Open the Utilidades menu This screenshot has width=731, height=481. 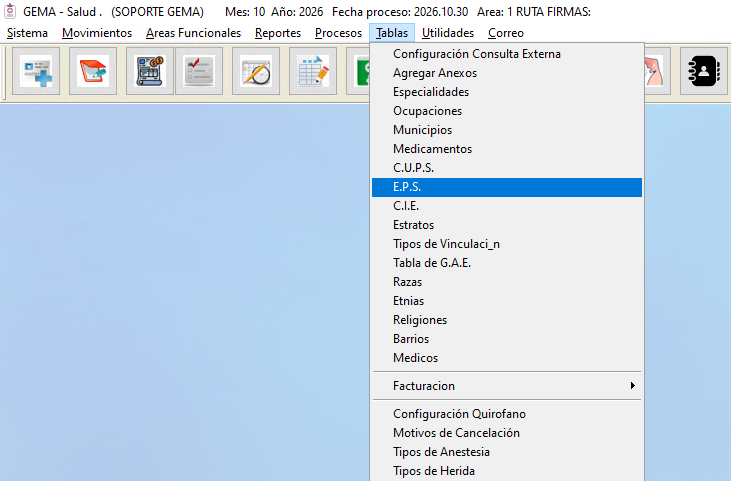click(448, 33)
